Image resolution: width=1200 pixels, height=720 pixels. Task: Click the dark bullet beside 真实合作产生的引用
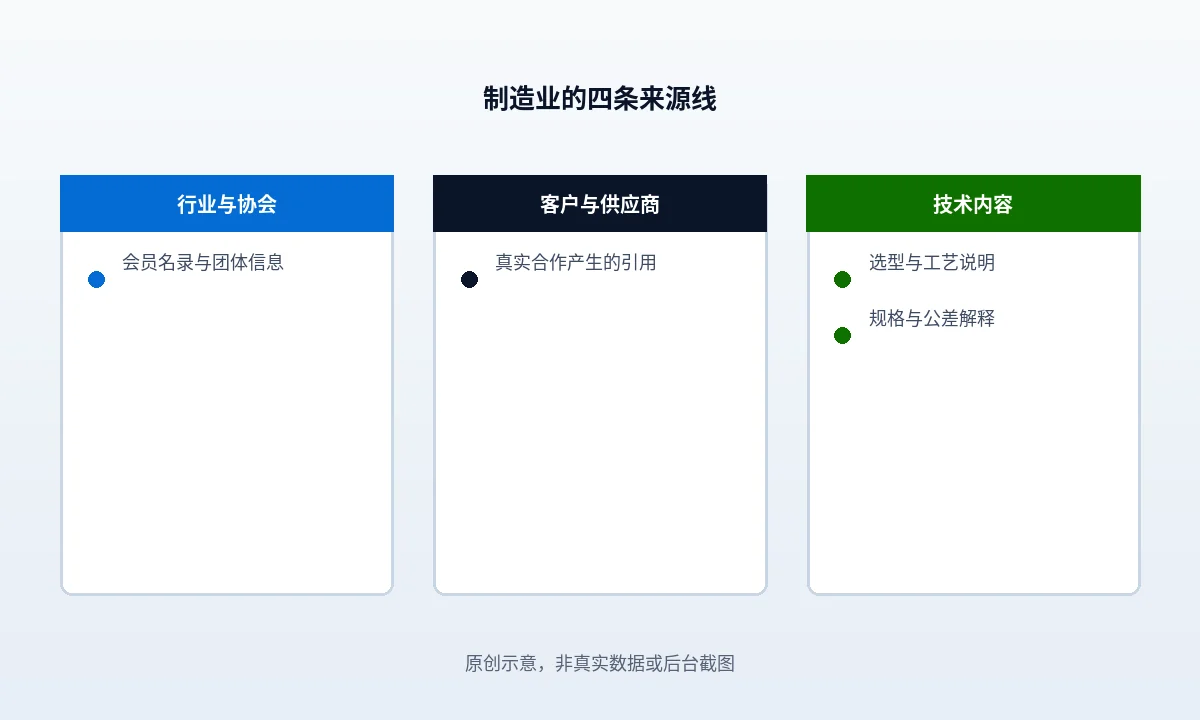pyautogui.click(x=469, y=279)
